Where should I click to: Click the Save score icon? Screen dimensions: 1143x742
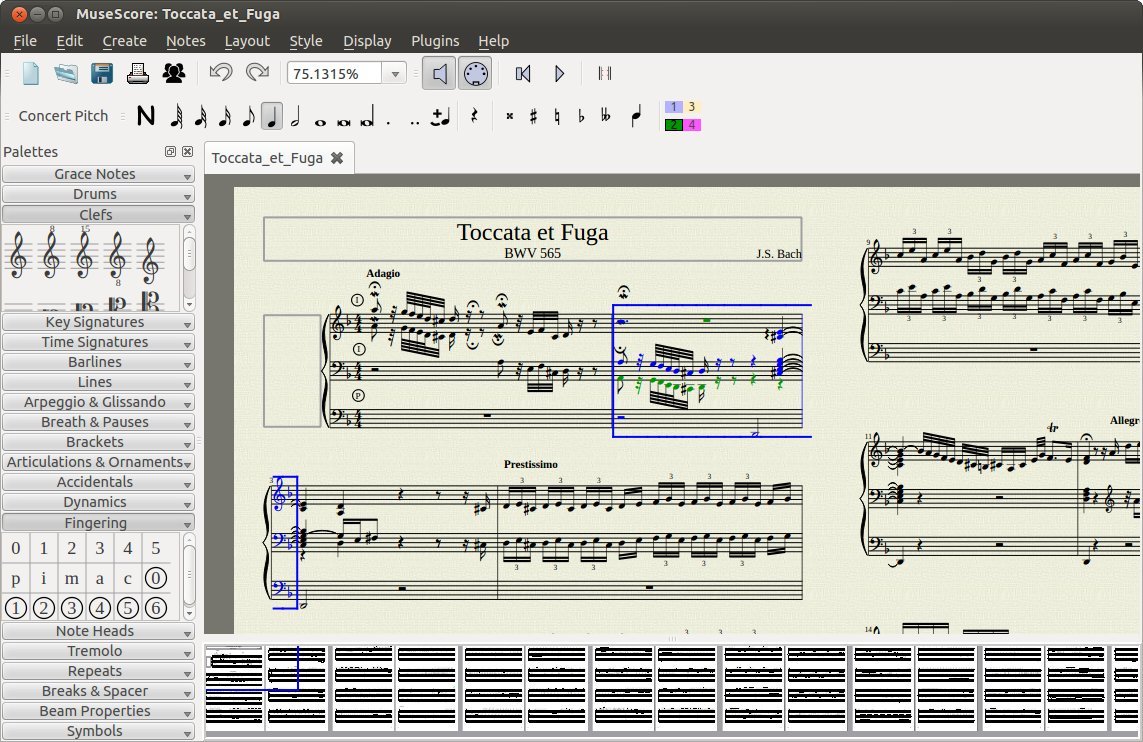(101, 72)
